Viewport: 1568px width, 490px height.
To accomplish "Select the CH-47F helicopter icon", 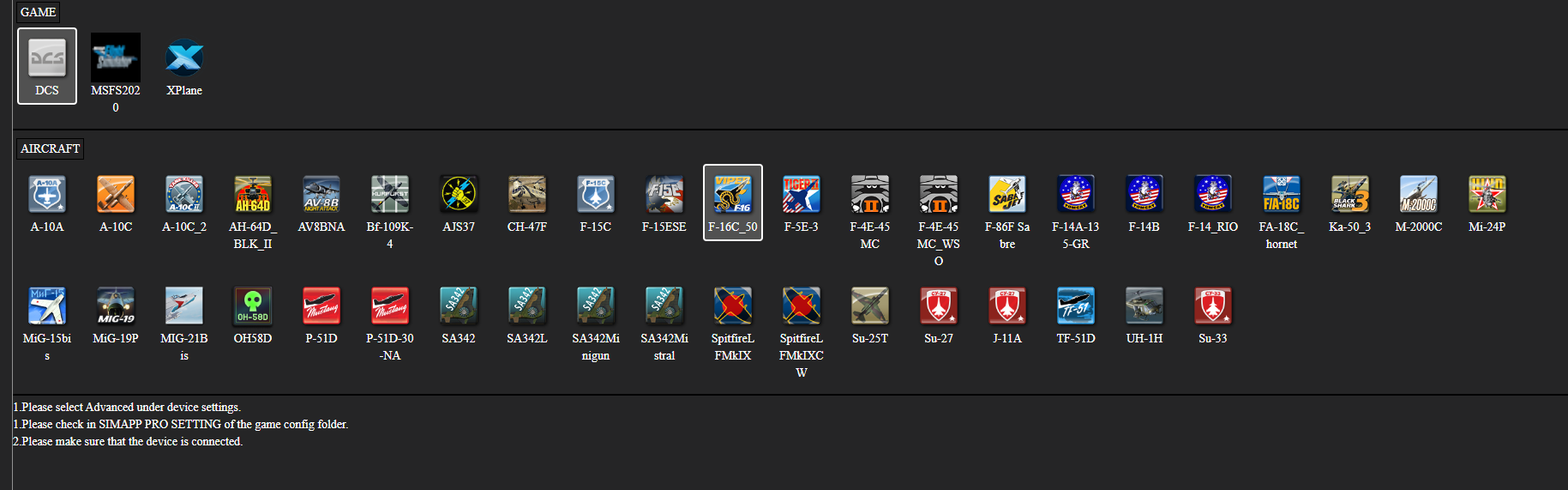I will [x=527, y=194].
